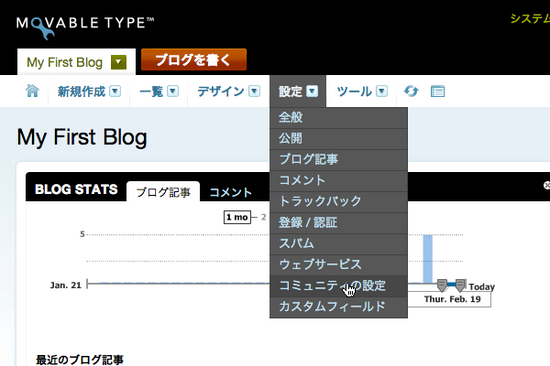Switch to コメント tab in Blog Stats
This screenshot has height=366, width=550.
click(230, 192)
